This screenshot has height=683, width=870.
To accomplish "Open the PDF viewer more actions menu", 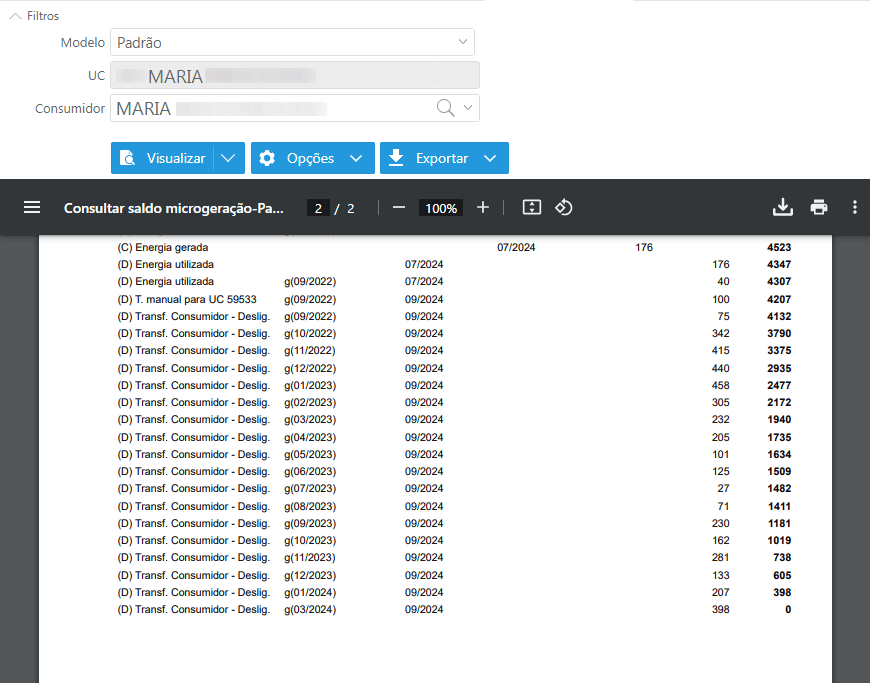I will (854, 207).
